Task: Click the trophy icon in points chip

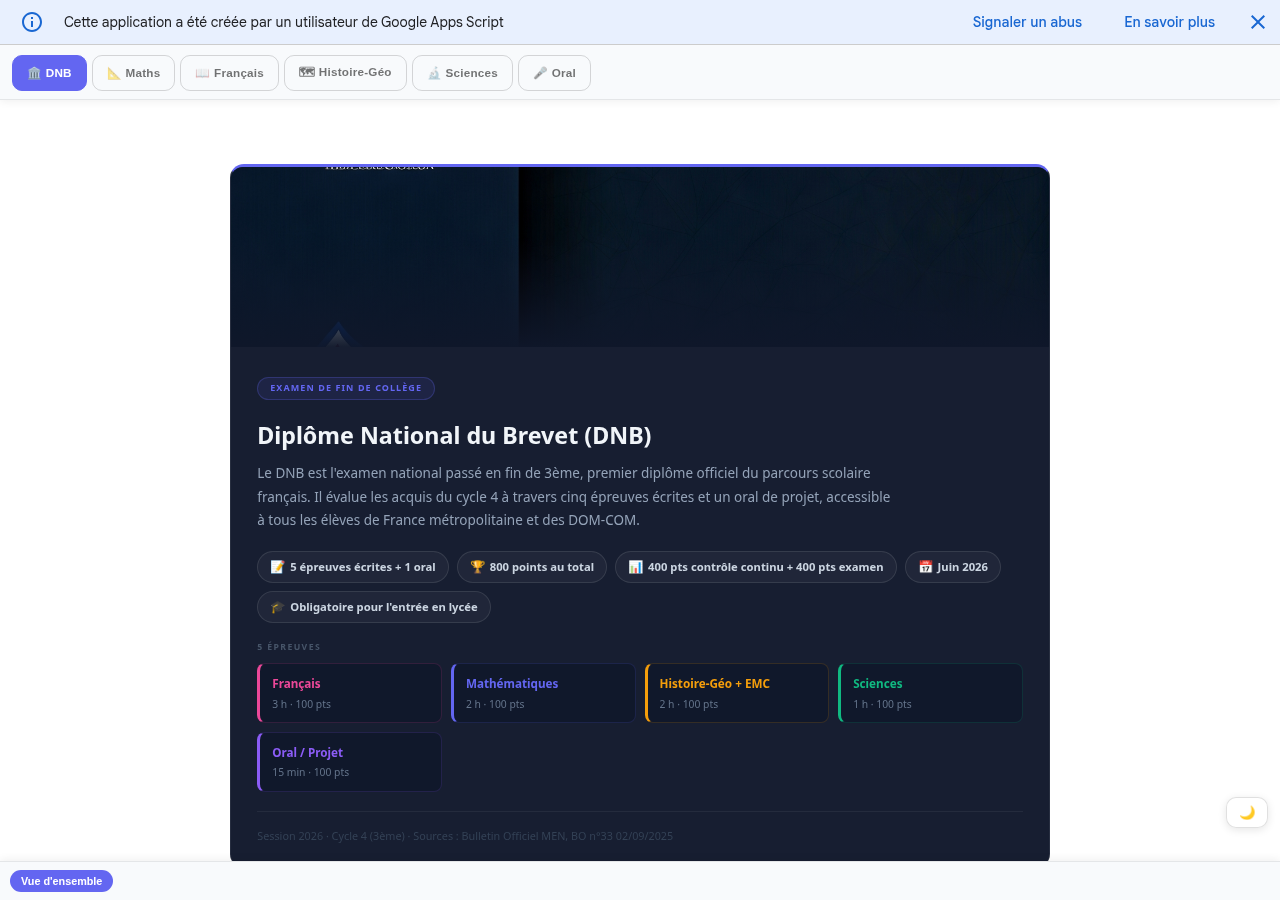Action: pos(477,567)
